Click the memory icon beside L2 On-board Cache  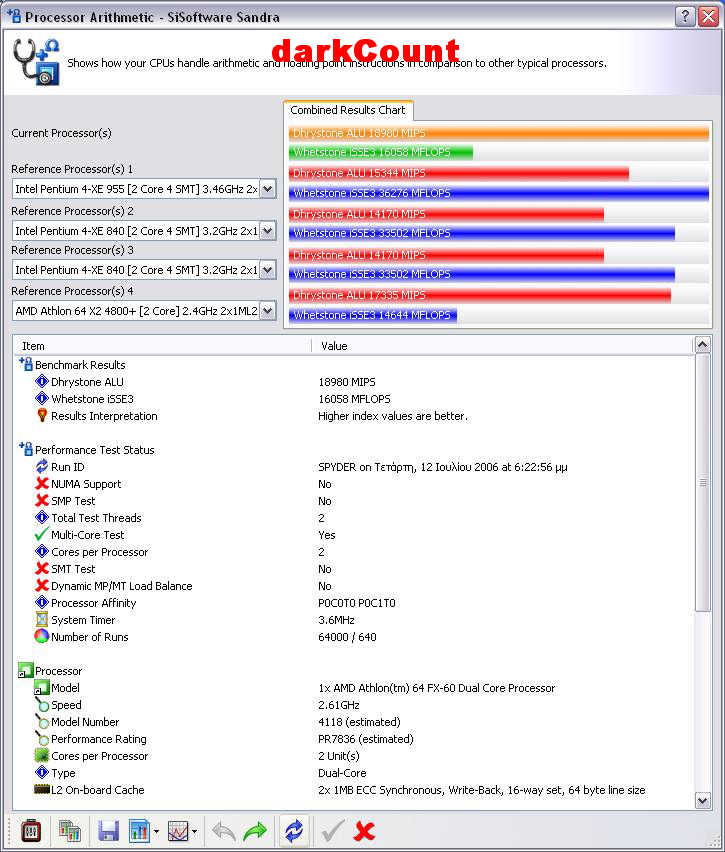click(x=42, y=789)
